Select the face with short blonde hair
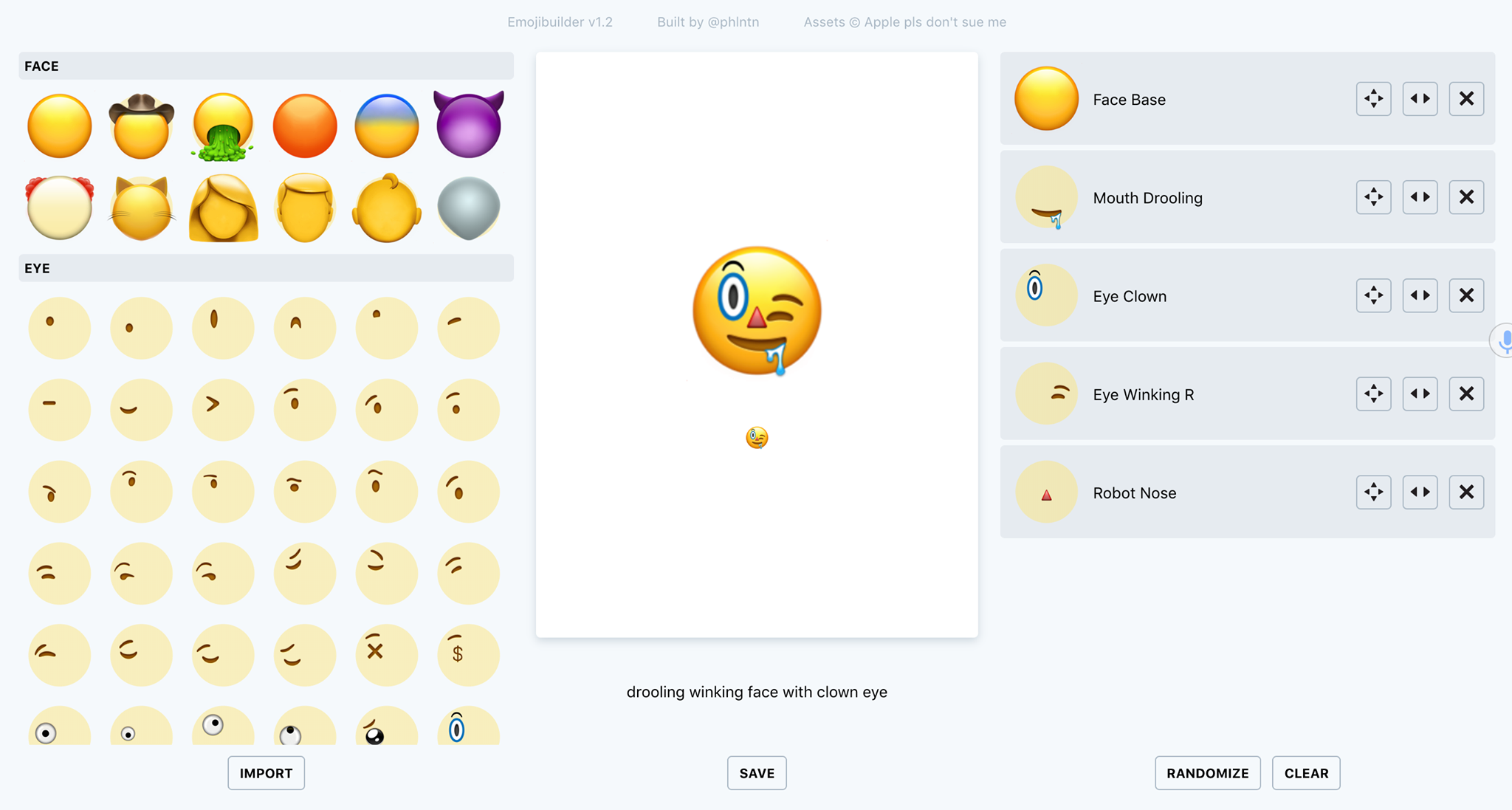Viewport: 1512px width, 810px height. 305,208
